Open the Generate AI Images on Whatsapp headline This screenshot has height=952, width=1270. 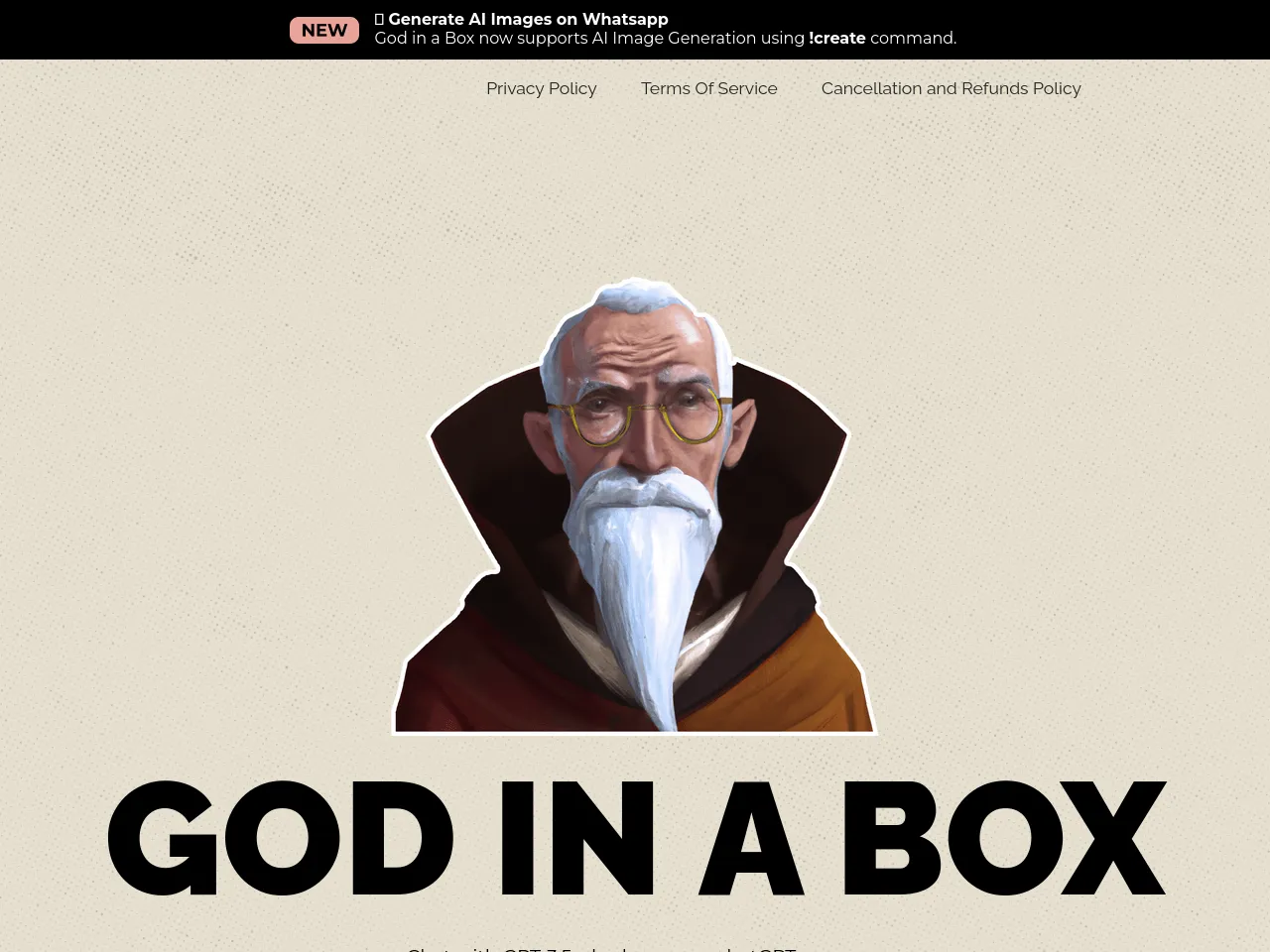click(527, 19)
